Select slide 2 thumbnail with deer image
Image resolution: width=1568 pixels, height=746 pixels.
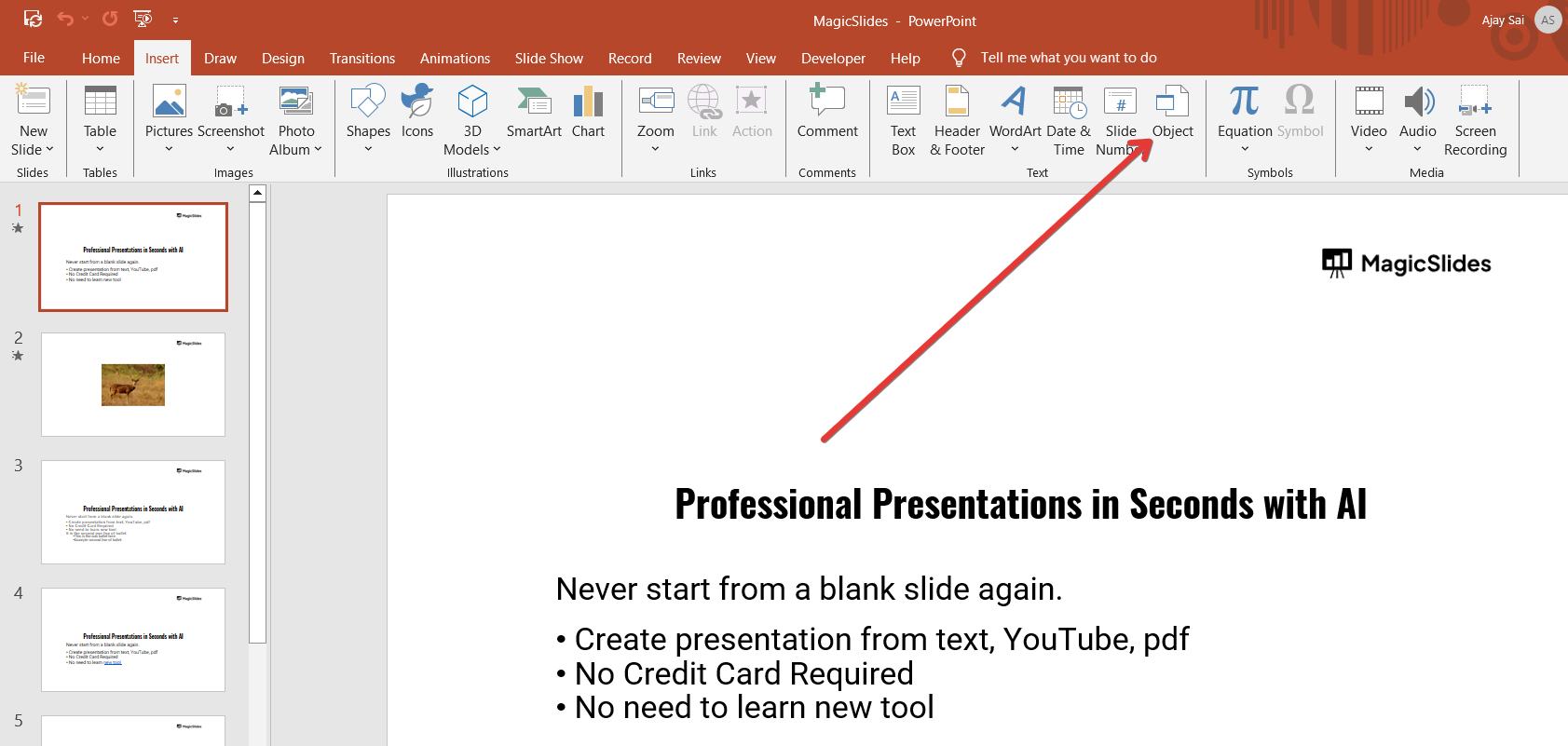pos(133,385)
